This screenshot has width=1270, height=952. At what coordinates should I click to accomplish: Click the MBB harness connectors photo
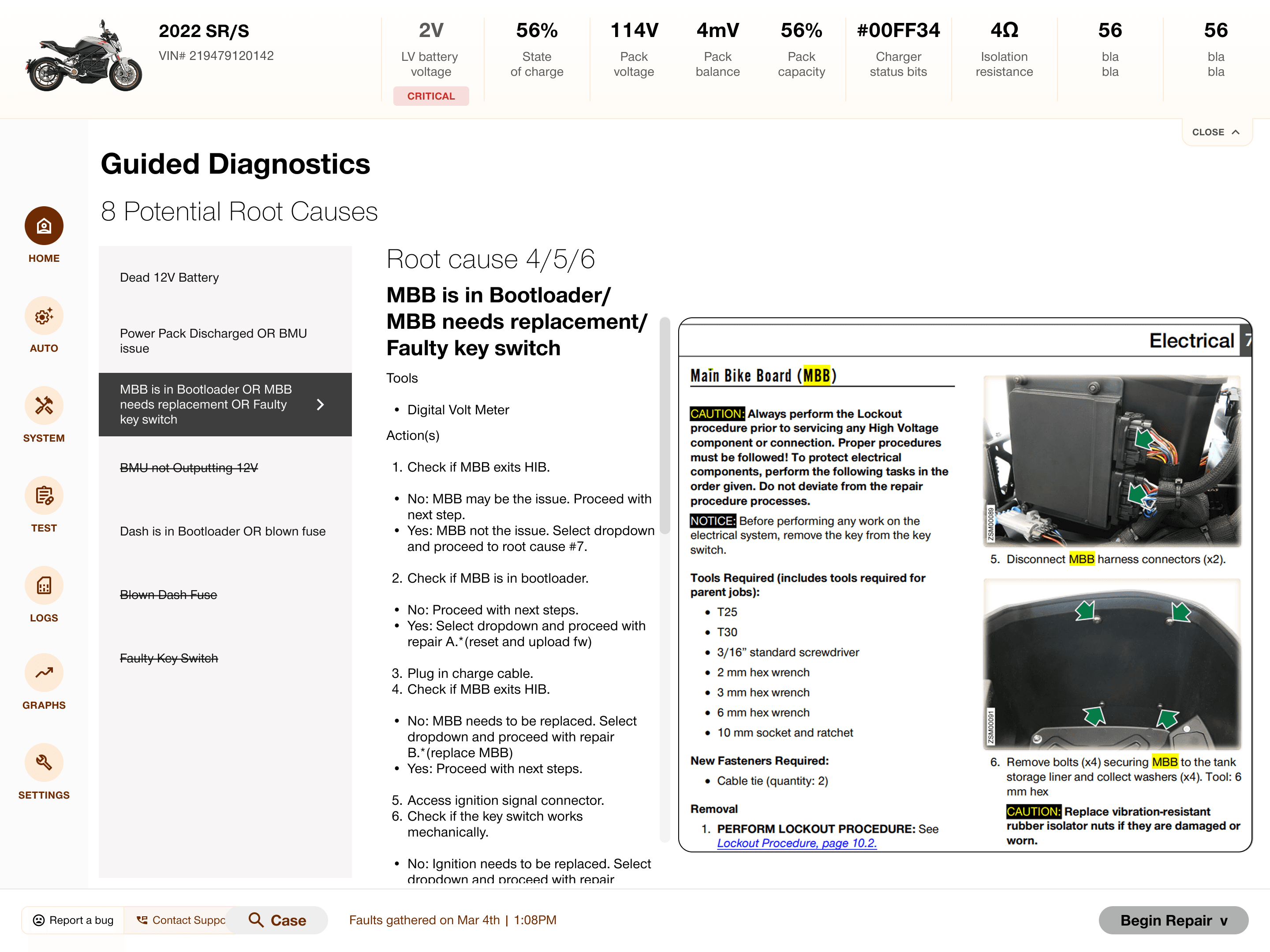pyautogui.click(x=1112, y=460)
